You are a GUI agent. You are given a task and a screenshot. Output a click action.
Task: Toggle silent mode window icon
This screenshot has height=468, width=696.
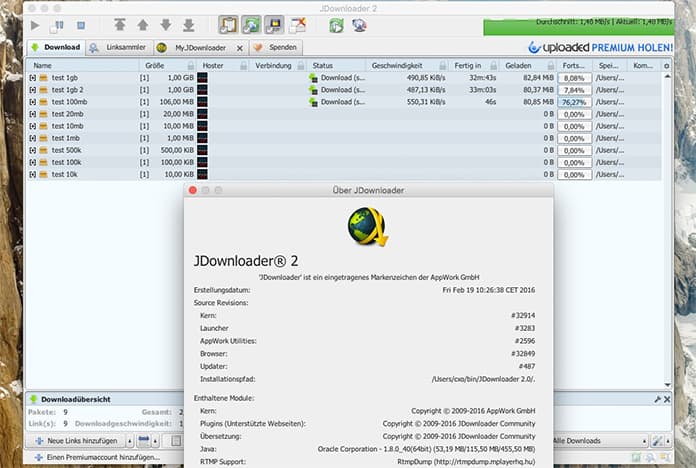point(297,25)
